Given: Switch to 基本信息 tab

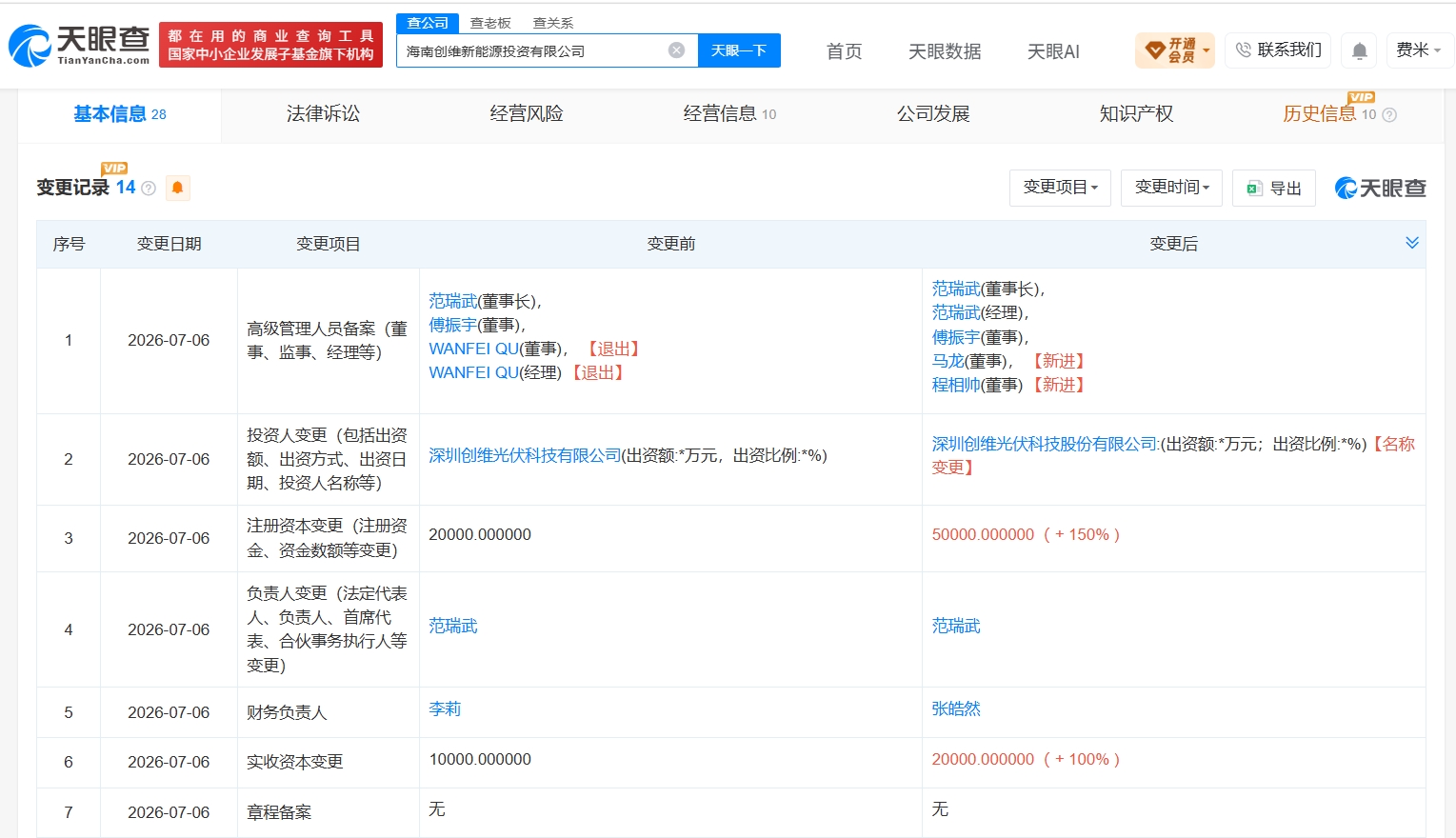Looking at the screenshot, I should point(120,114).
